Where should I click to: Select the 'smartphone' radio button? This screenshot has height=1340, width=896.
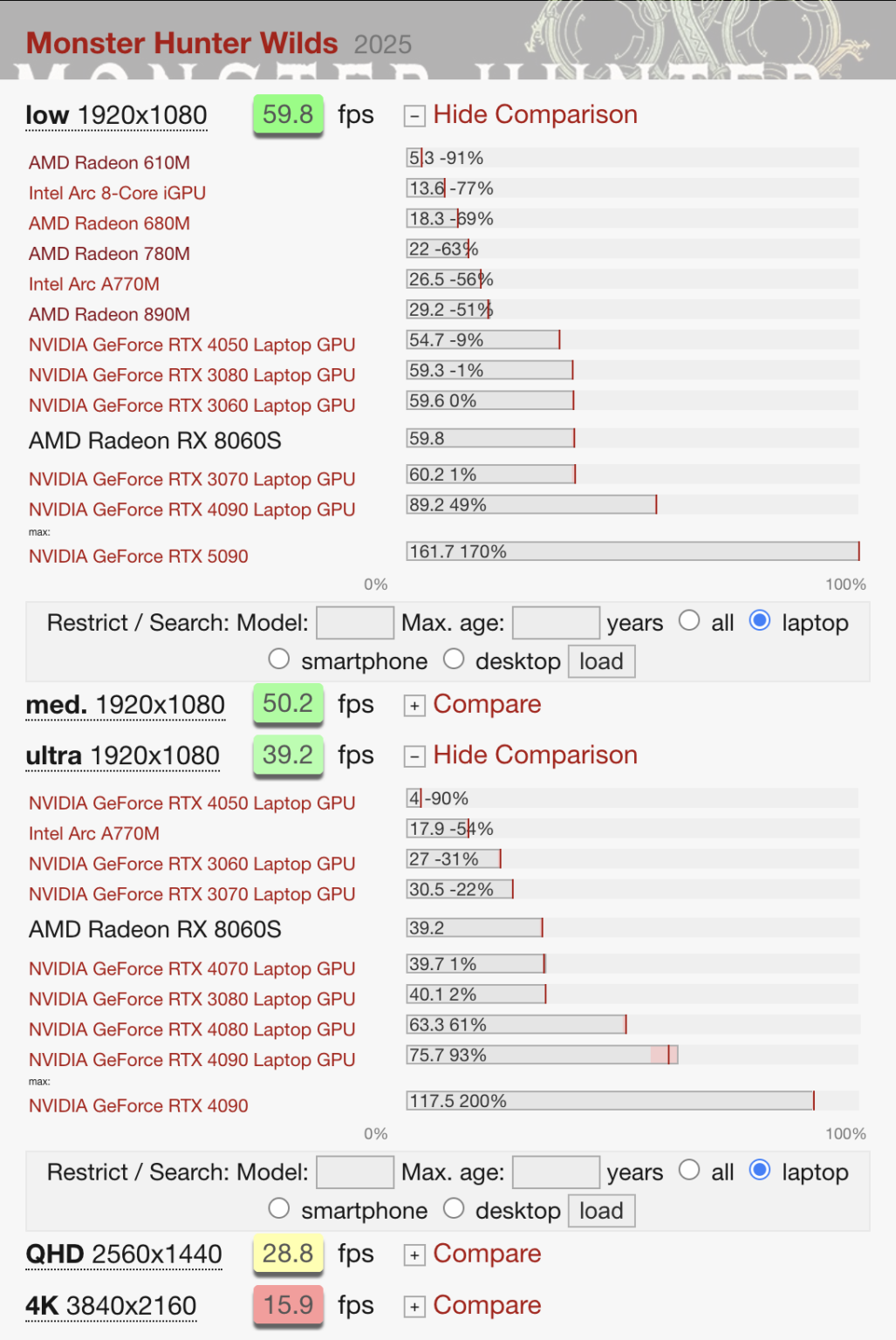[x=278, y=659]
